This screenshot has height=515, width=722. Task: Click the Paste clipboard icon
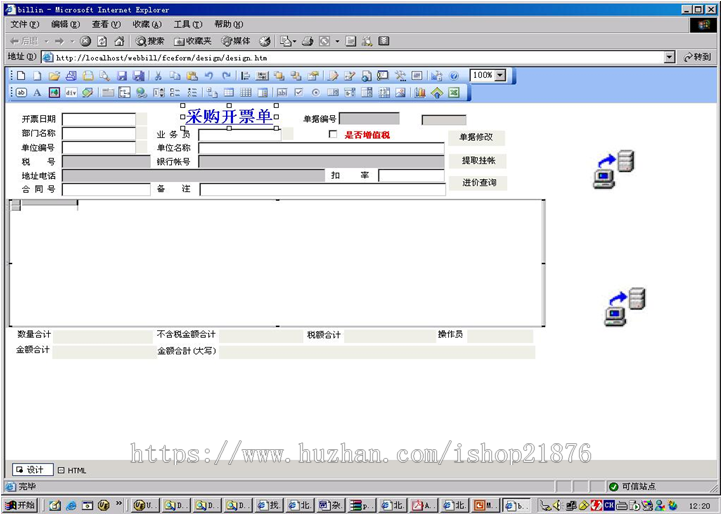[192, 76]
